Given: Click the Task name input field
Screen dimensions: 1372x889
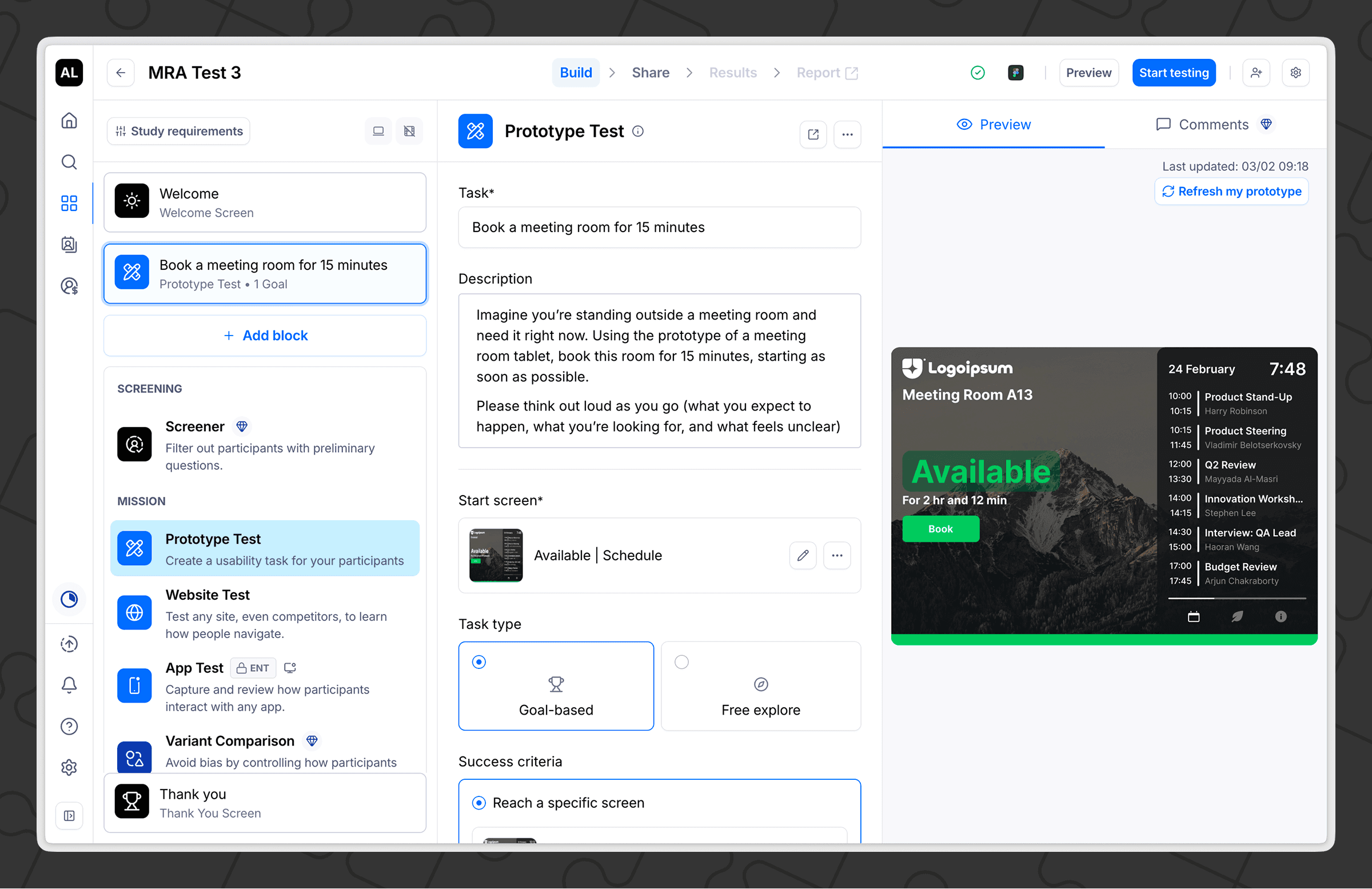Looking at the screenshot, I should point(660,227).
